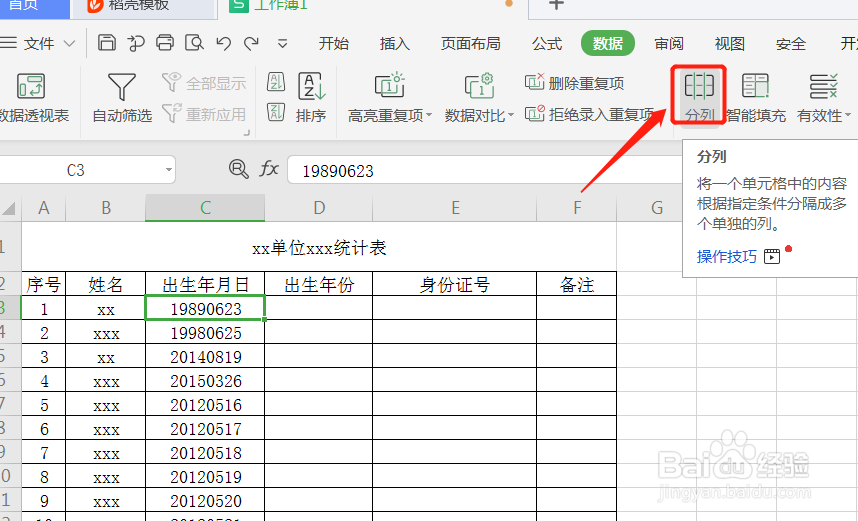The width and height of the screenshot is (858, 521).
Task: Click the fx insert function icon
Action: [269, 169]
